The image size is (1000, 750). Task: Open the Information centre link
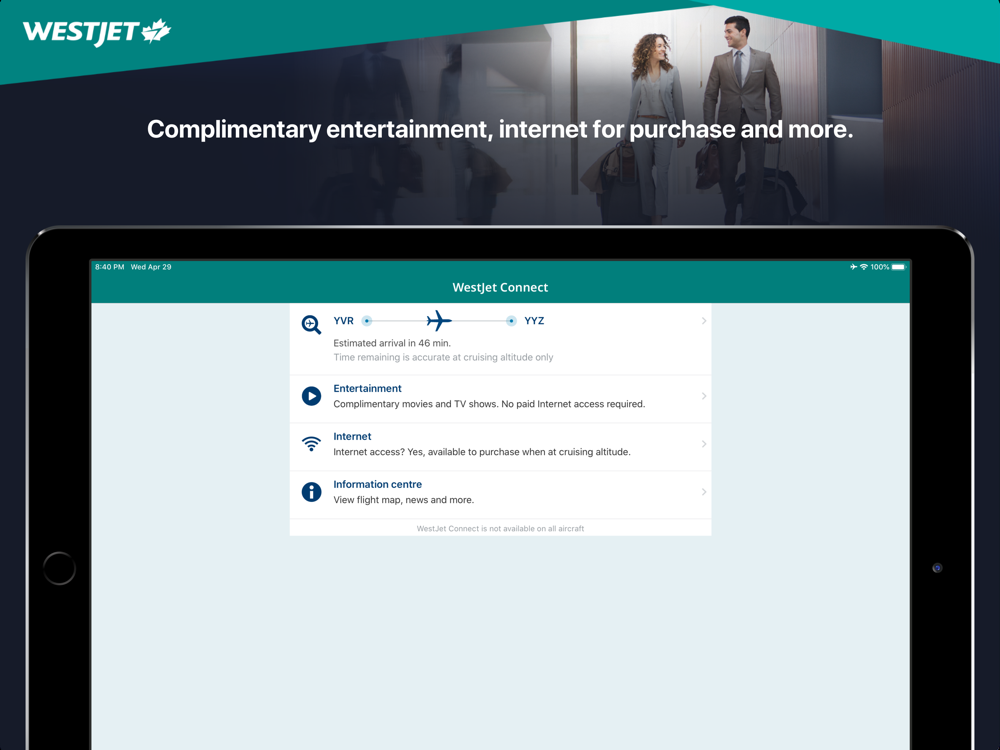point(378,484)
